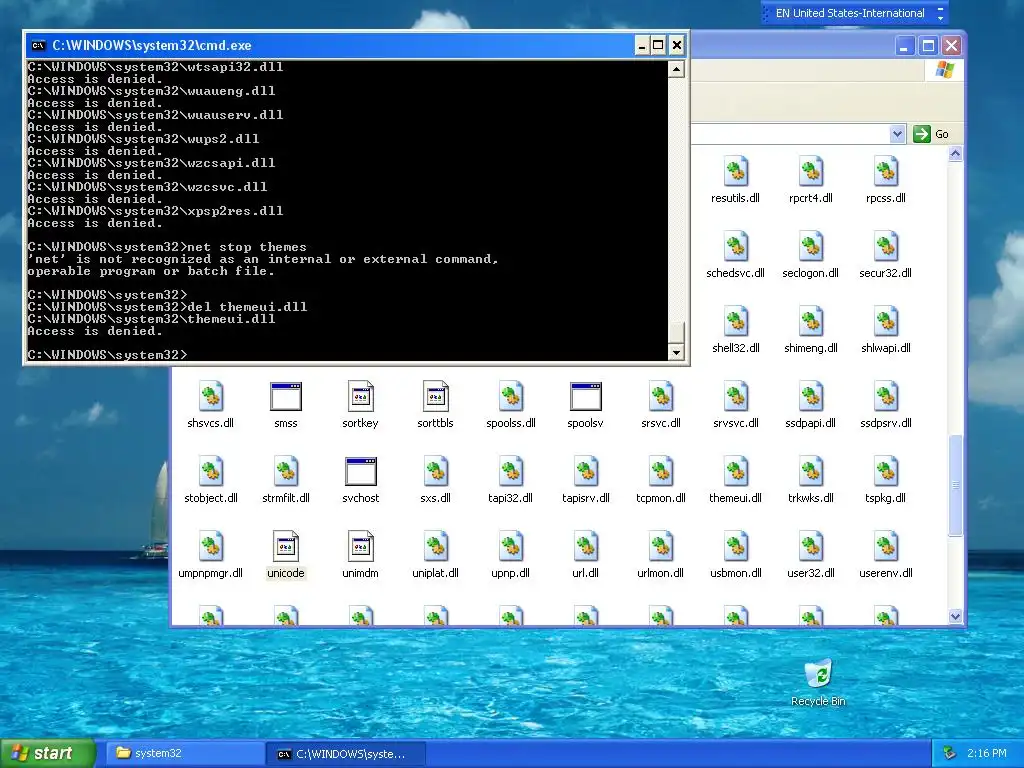Select the secur32.dll file icon
This screenshot has height=768, width=1024.
tap(886, 246)
